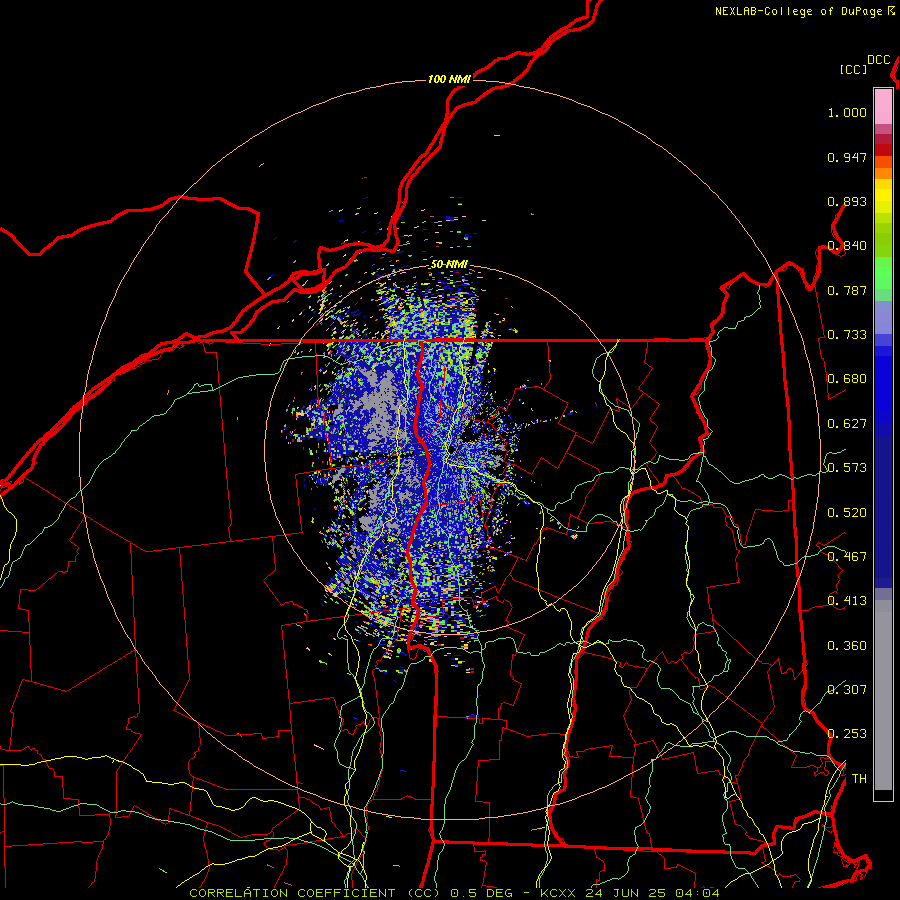Click the 50 NMI range ring label
This screenshot has height=900, width=900.
click(449, 265)
